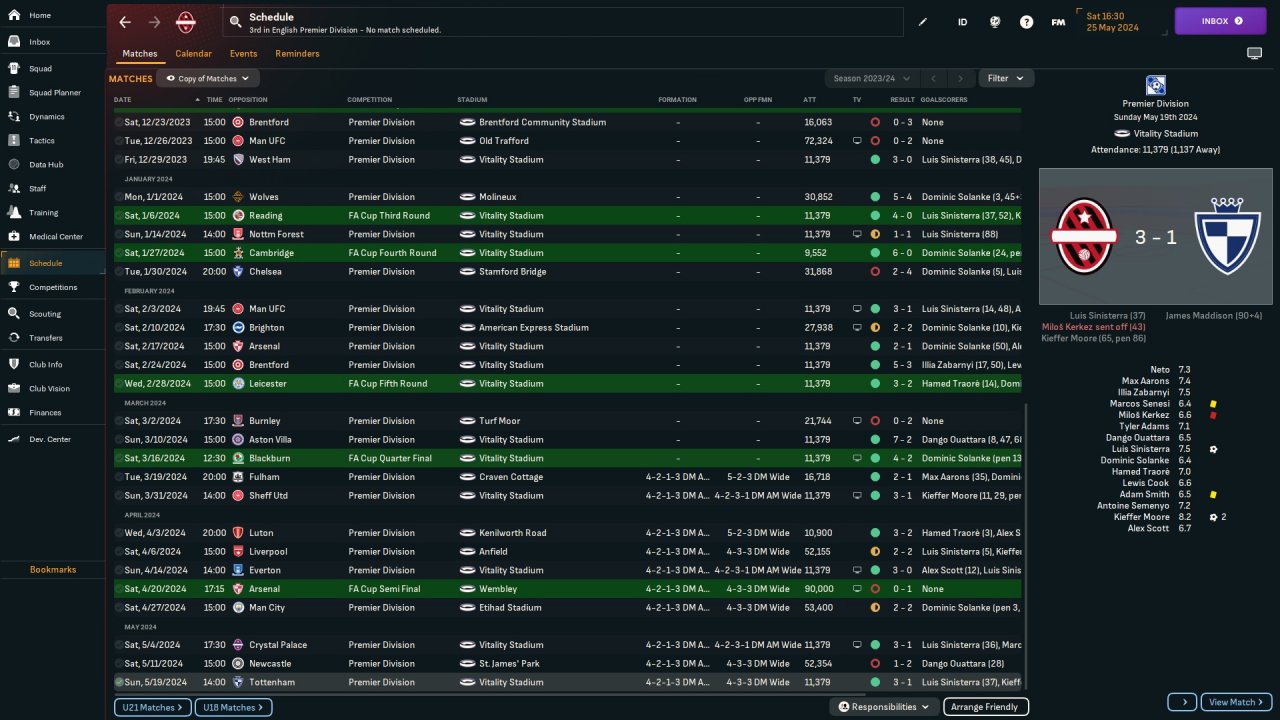Open the Copy of Matches view dropdown
Viewport: 1280px width, 720px height.
(x=208, y=78)
